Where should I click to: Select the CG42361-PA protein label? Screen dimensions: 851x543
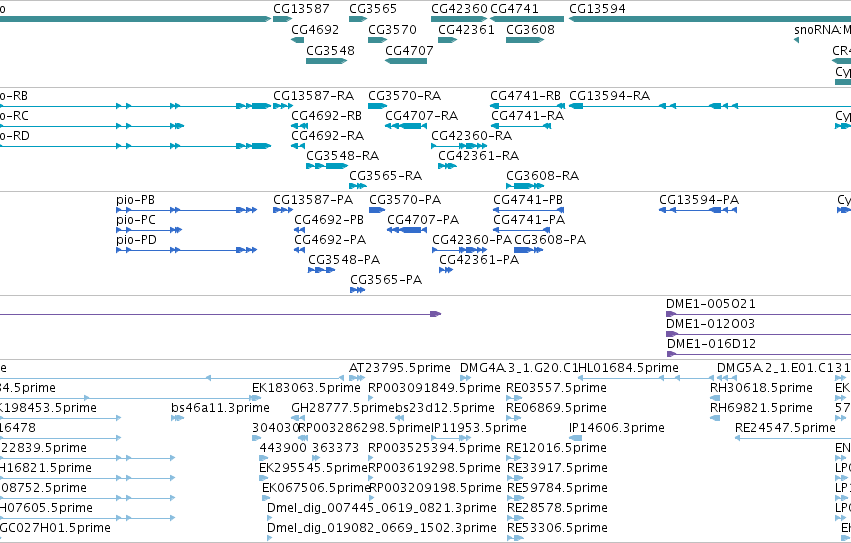coord(479,260)
